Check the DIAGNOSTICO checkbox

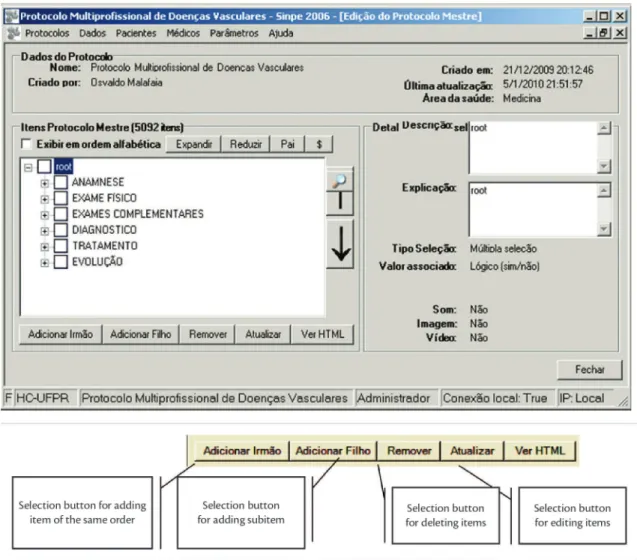click(x=61, y=230)
